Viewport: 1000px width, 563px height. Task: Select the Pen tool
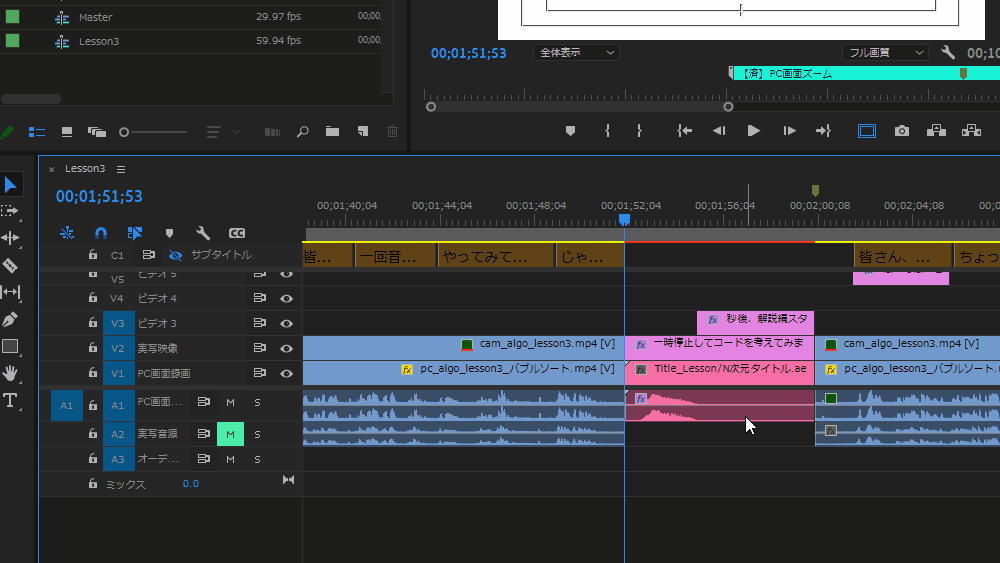point(10,319)
